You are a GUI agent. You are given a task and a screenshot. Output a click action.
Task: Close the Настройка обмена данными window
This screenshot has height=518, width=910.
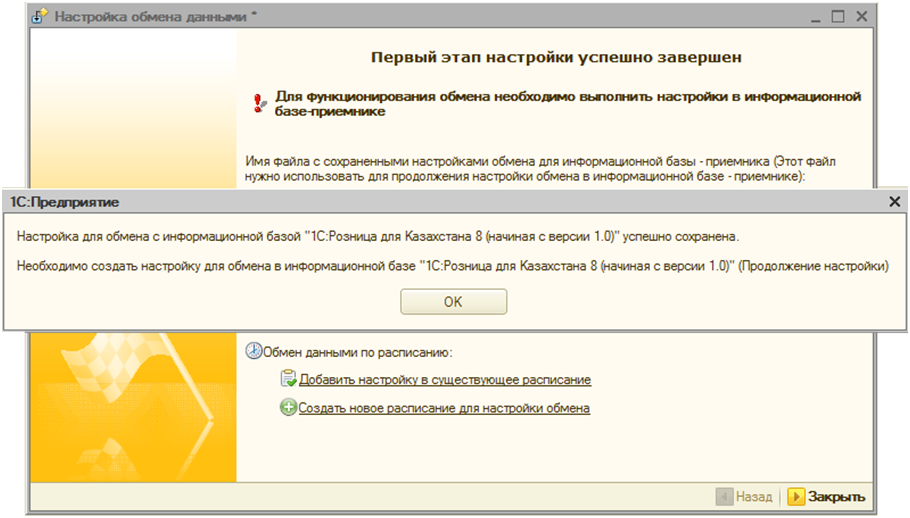(863, 17)
